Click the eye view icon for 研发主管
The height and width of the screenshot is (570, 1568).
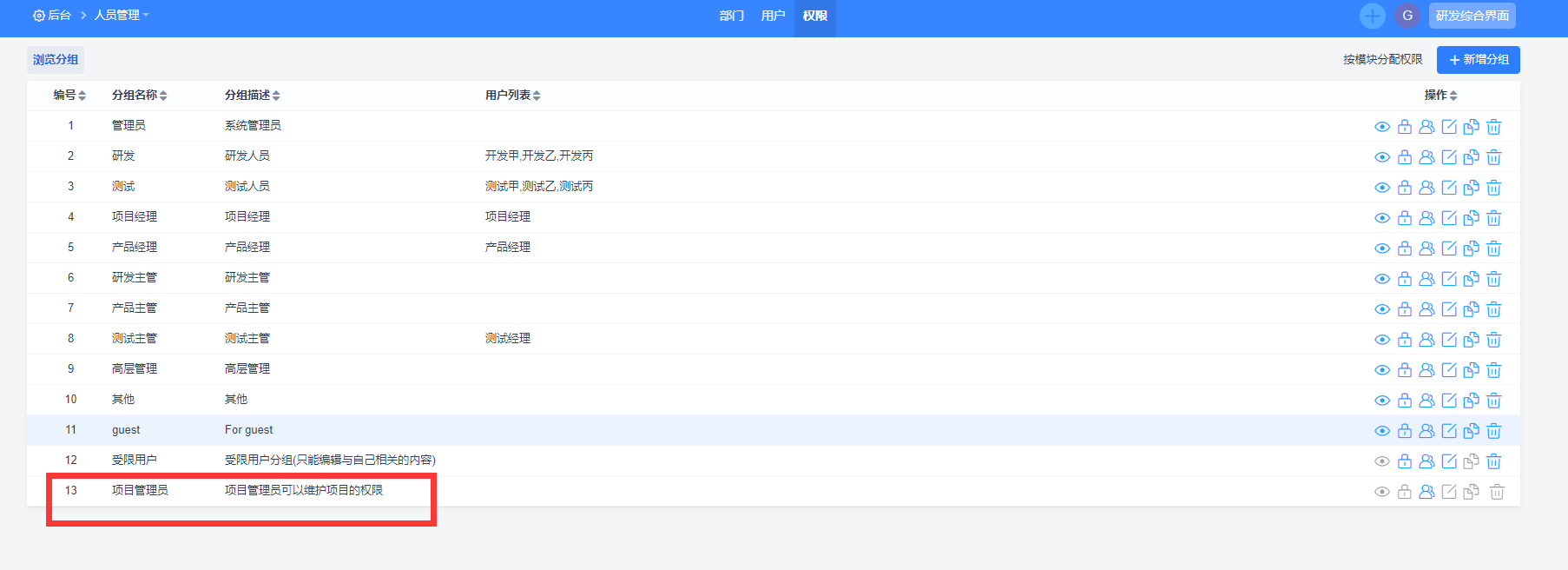[x=1382, y=279]
